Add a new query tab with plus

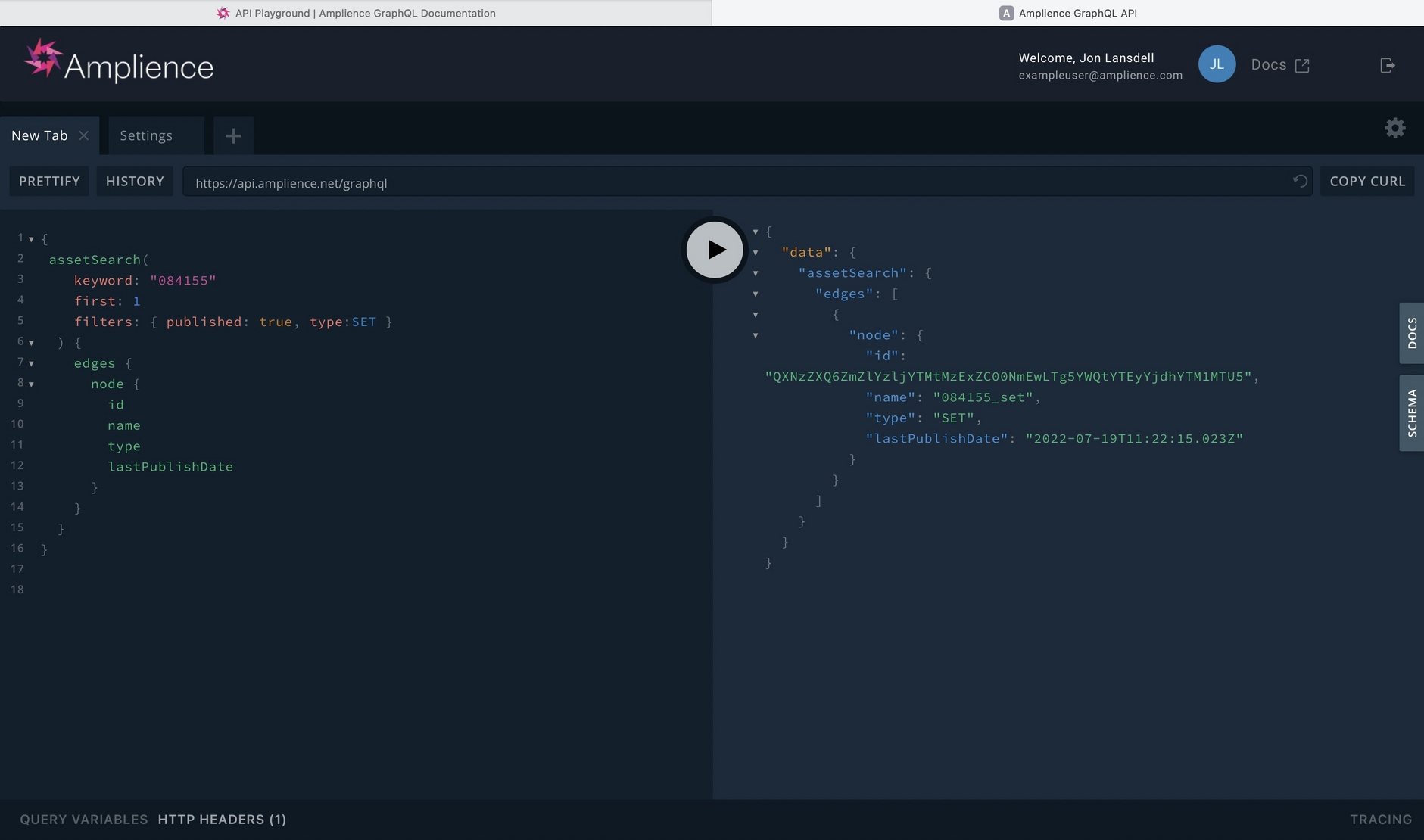pyautogui.click(x=233, y=135)
